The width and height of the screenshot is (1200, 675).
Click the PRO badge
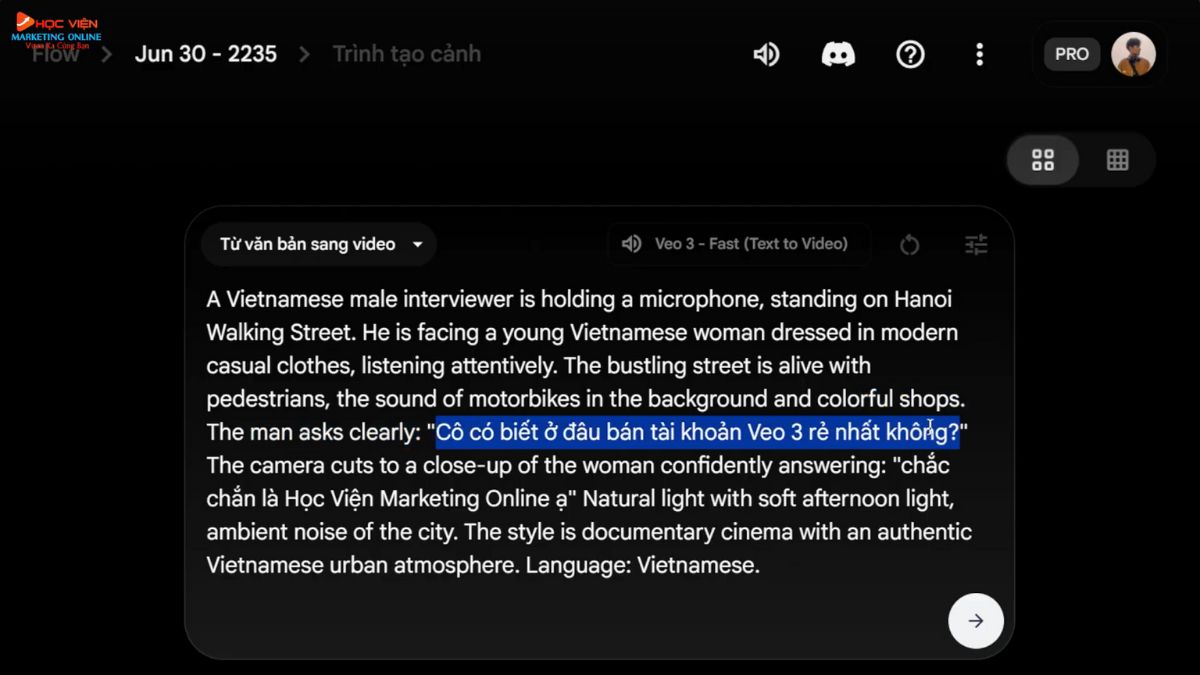point(1072,54)
